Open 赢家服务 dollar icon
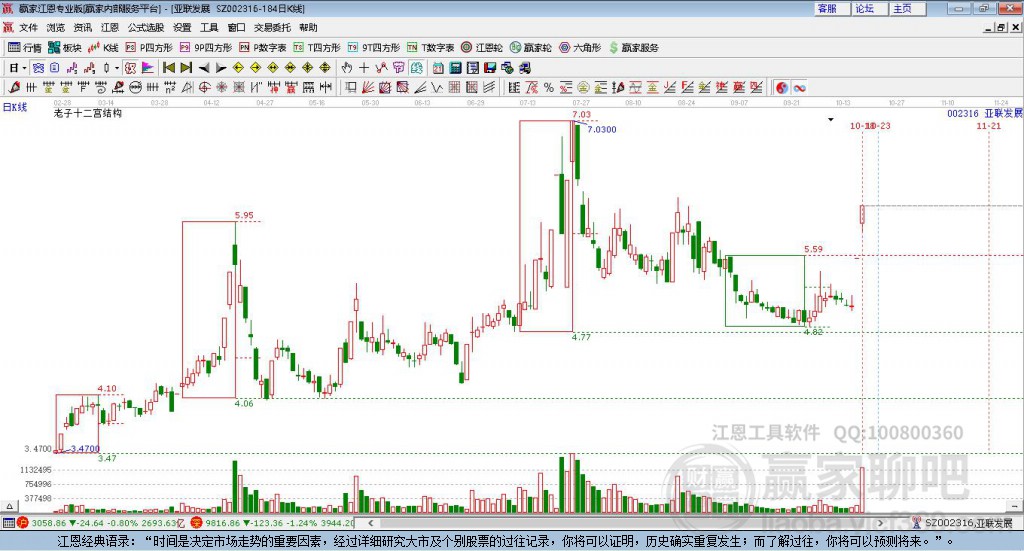Viewport: 1024px width, 551px height. [x=633, y=48]
